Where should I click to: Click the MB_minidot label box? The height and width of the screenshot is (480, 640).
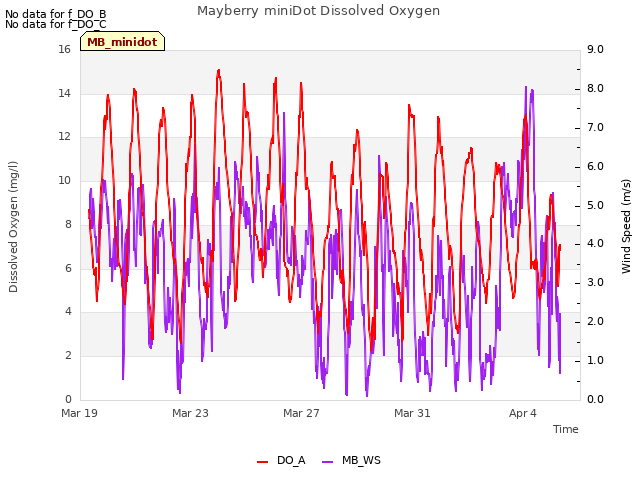click(x=122, y=42)
